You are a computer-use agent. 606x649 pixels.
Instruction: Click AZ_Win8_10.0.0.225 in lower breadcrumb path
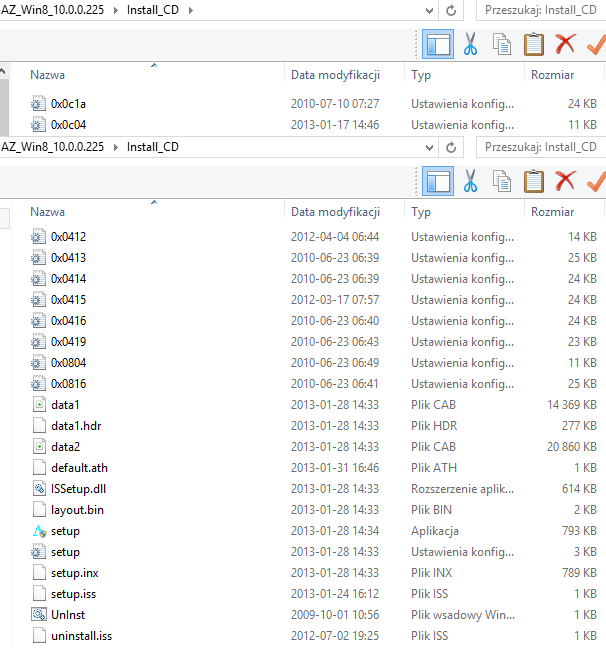(x=53, y=147)
